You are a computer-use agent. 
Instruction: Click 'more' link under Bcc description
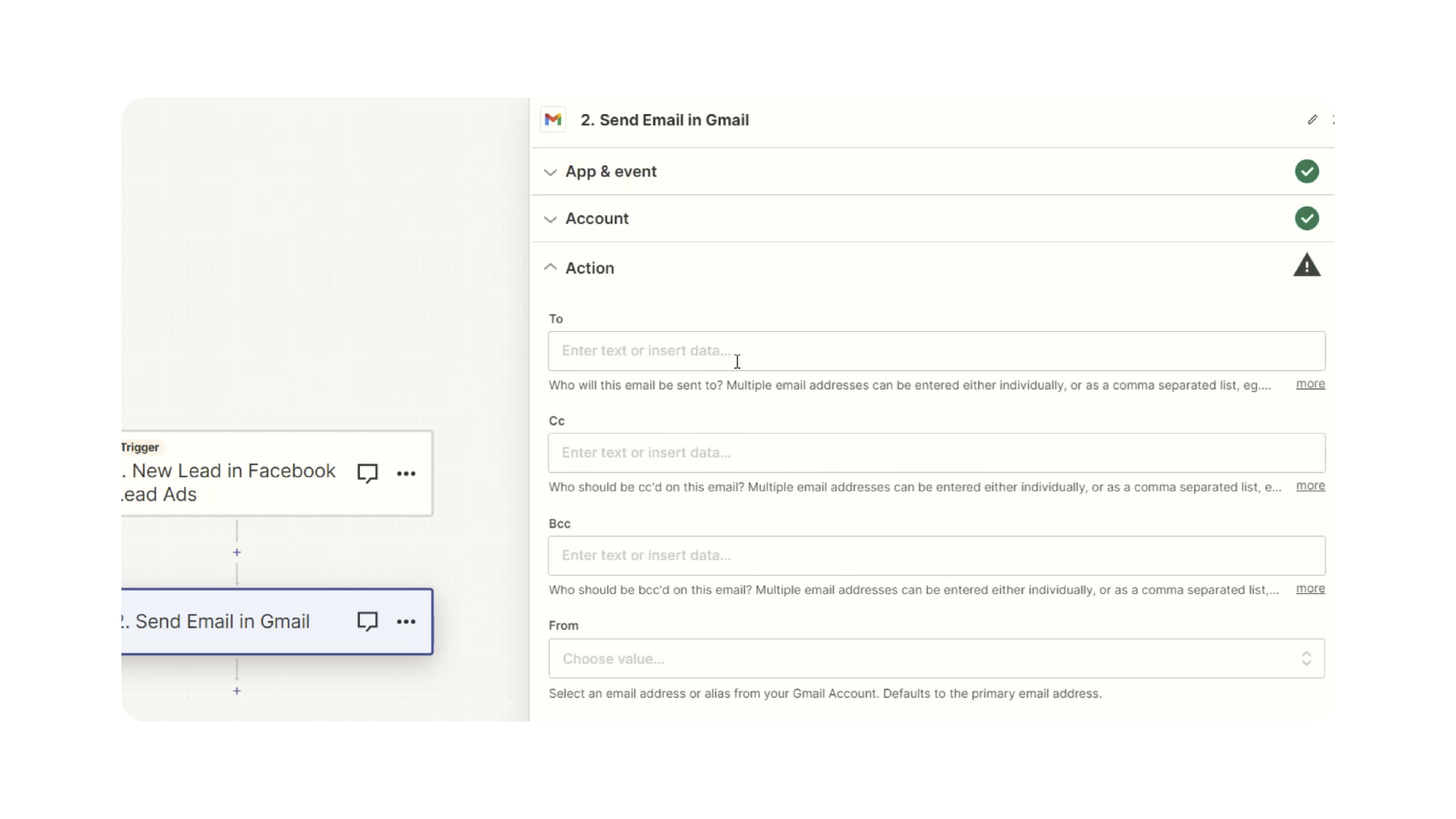click(1310, 588)
